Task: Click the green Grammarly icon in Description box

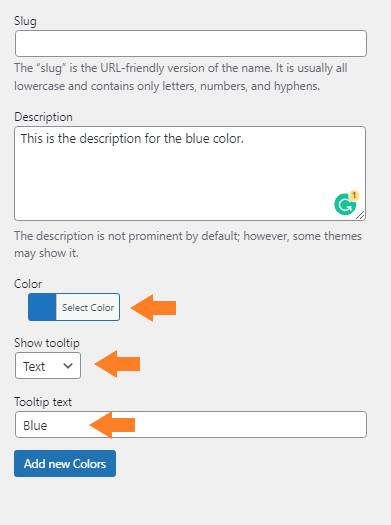Action: tap(345, 204)
